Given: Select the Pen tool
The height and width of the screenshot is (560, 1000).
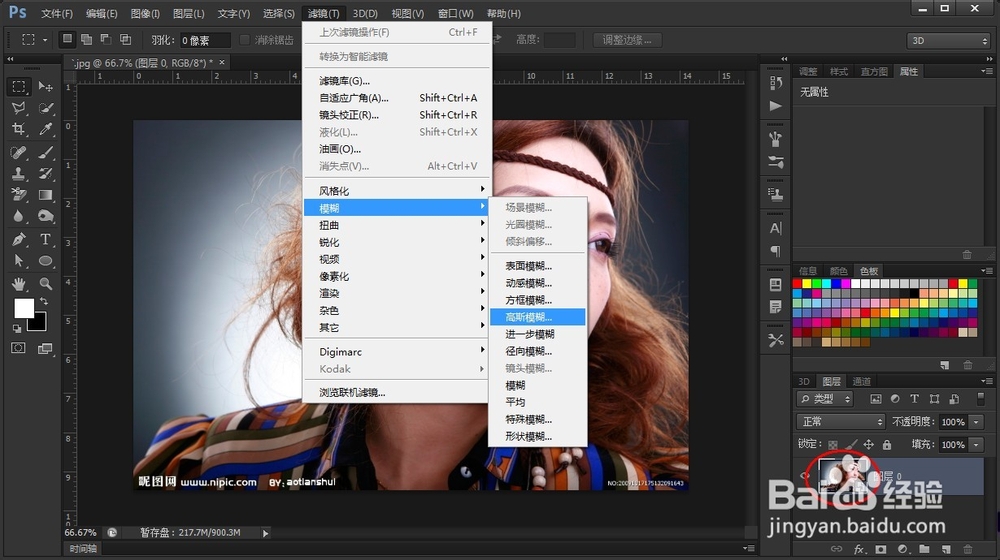Looking at the screenshot, I should pyautogui.click(x=18, y=239).
